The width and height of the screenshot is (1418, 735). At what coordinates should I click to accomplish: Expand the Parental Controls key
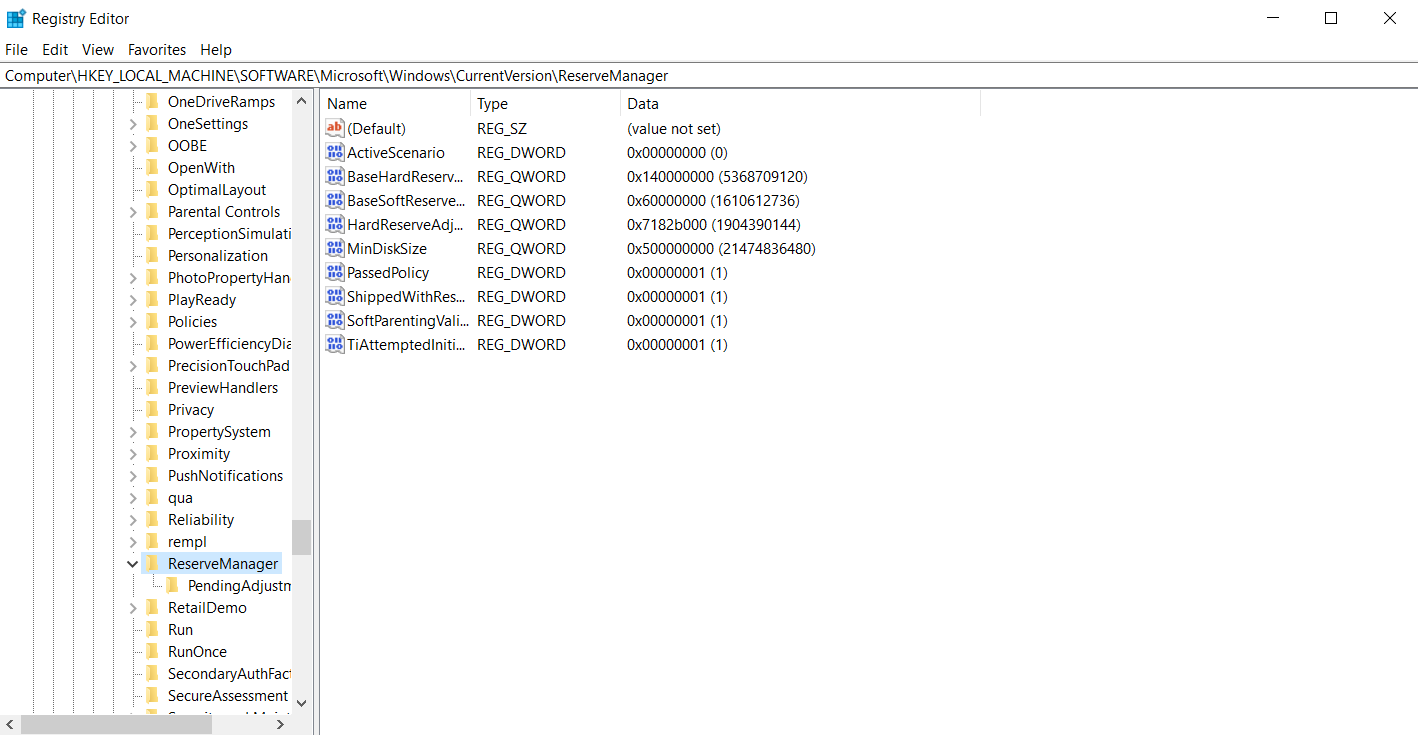coord(133,212)
